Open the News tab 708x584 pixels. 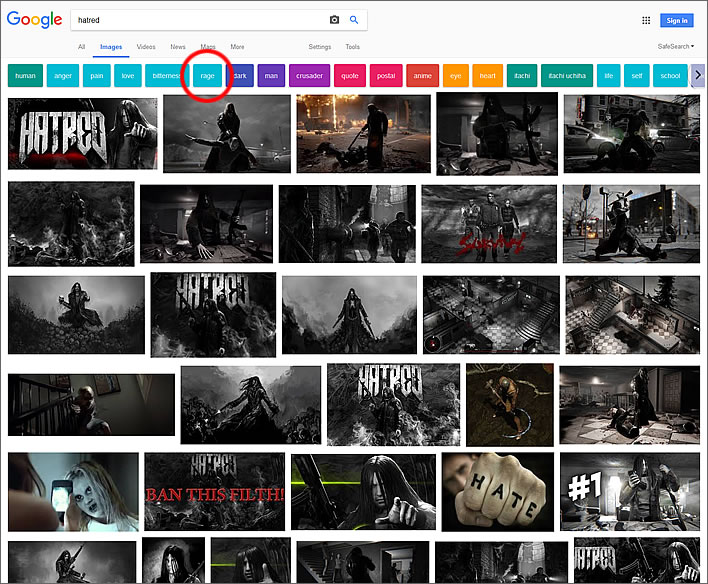tap(178, 47)
